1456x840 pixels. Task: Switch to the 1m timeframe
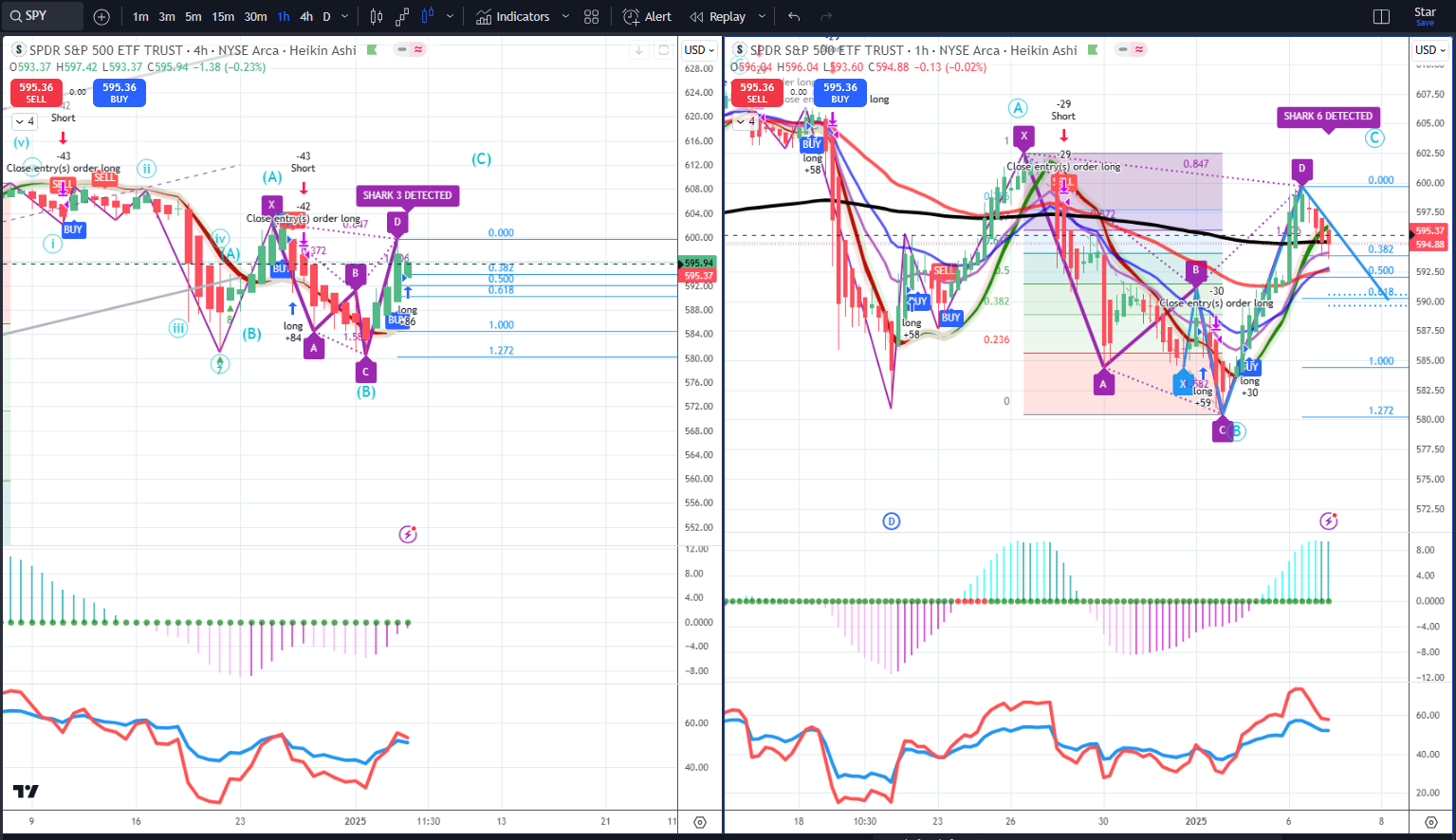click(140, 16)
